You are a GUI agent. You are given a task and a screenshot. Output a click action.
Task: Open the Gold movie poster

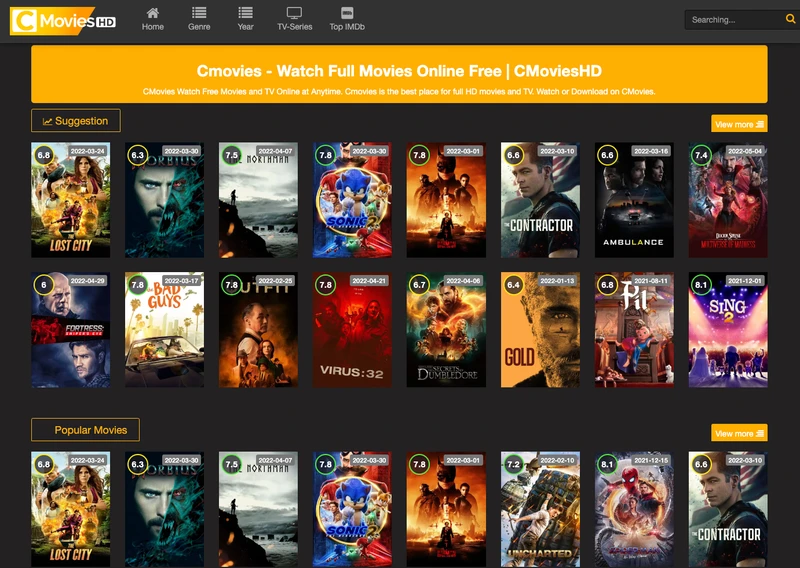coord(540,330)
